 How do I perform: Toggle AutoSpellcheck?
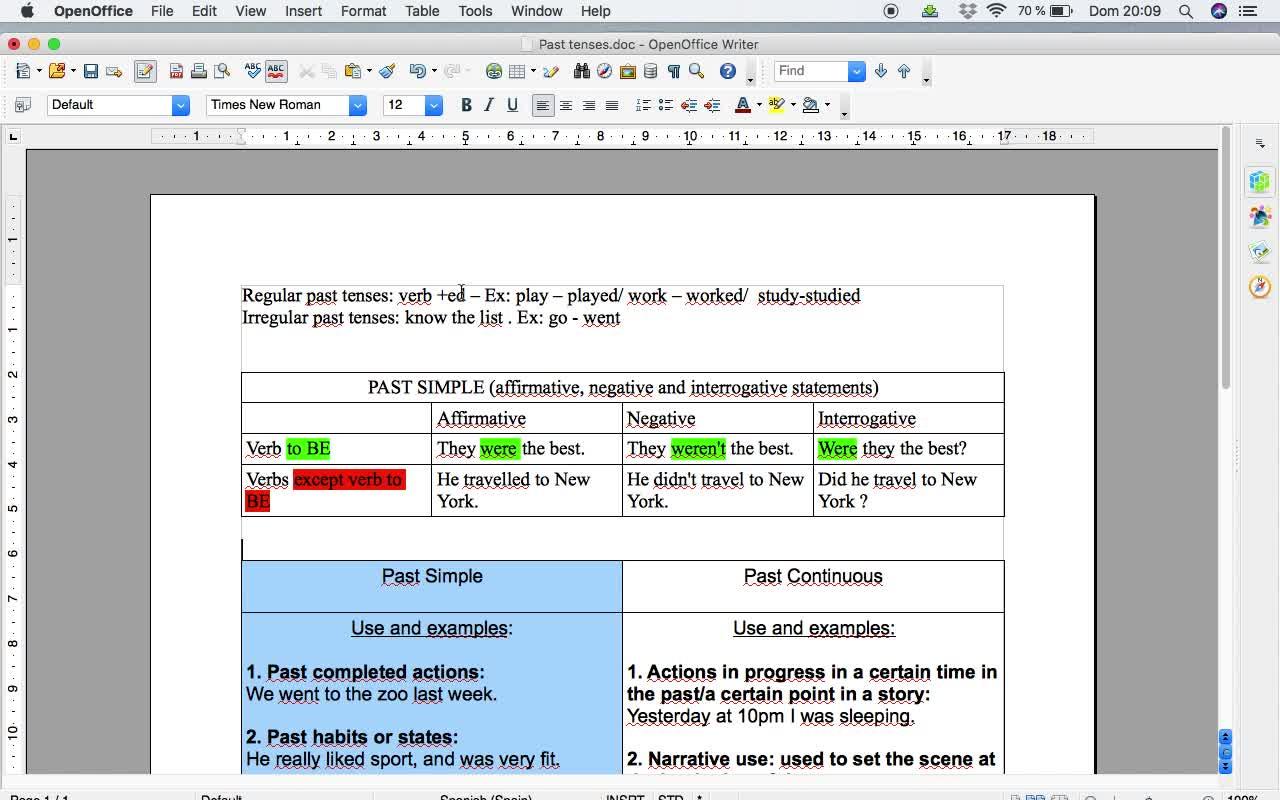pyautogui.click(x=276, y=71)
